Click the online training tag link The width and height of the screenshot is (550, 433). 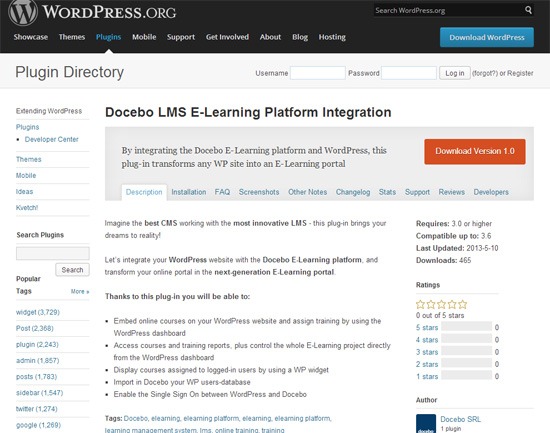point(236,430)
